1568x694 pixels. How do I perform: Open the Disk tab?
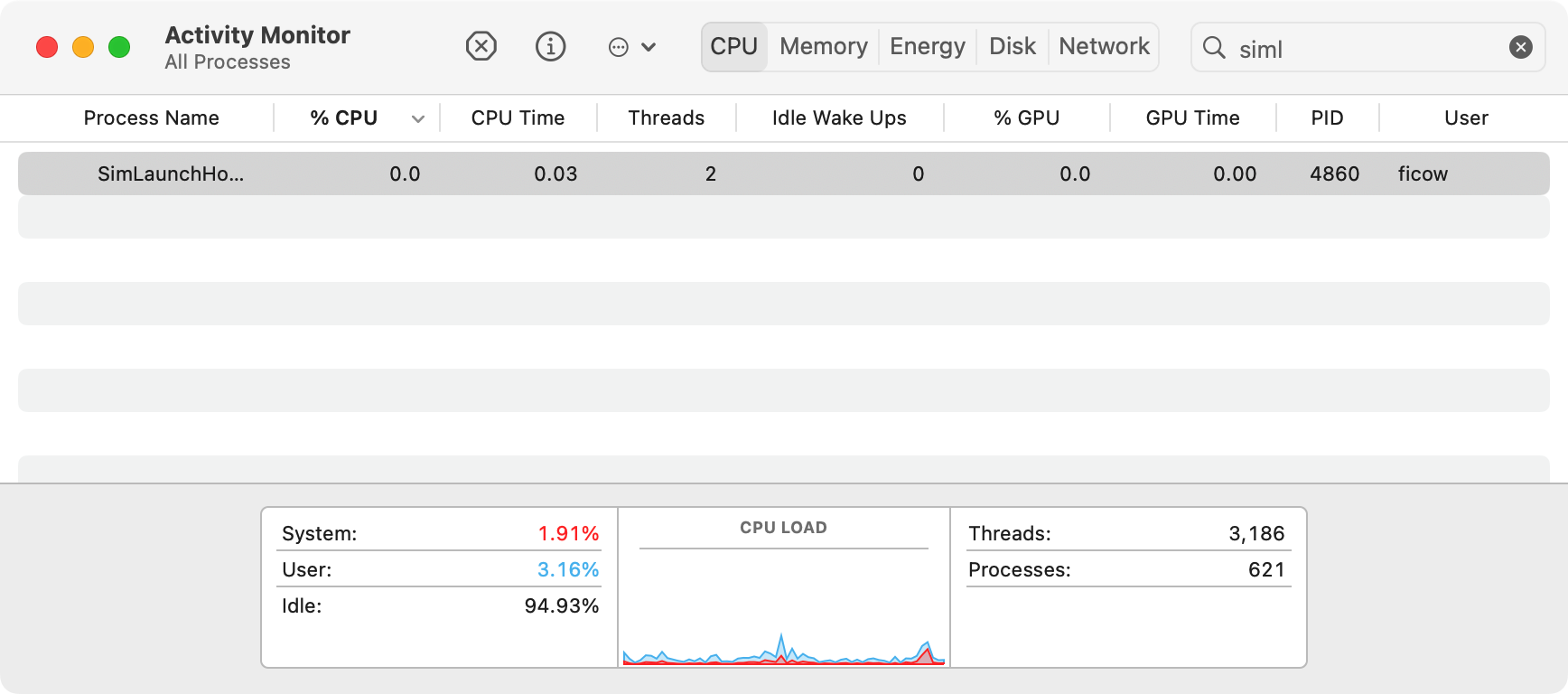coord(1012,47)
